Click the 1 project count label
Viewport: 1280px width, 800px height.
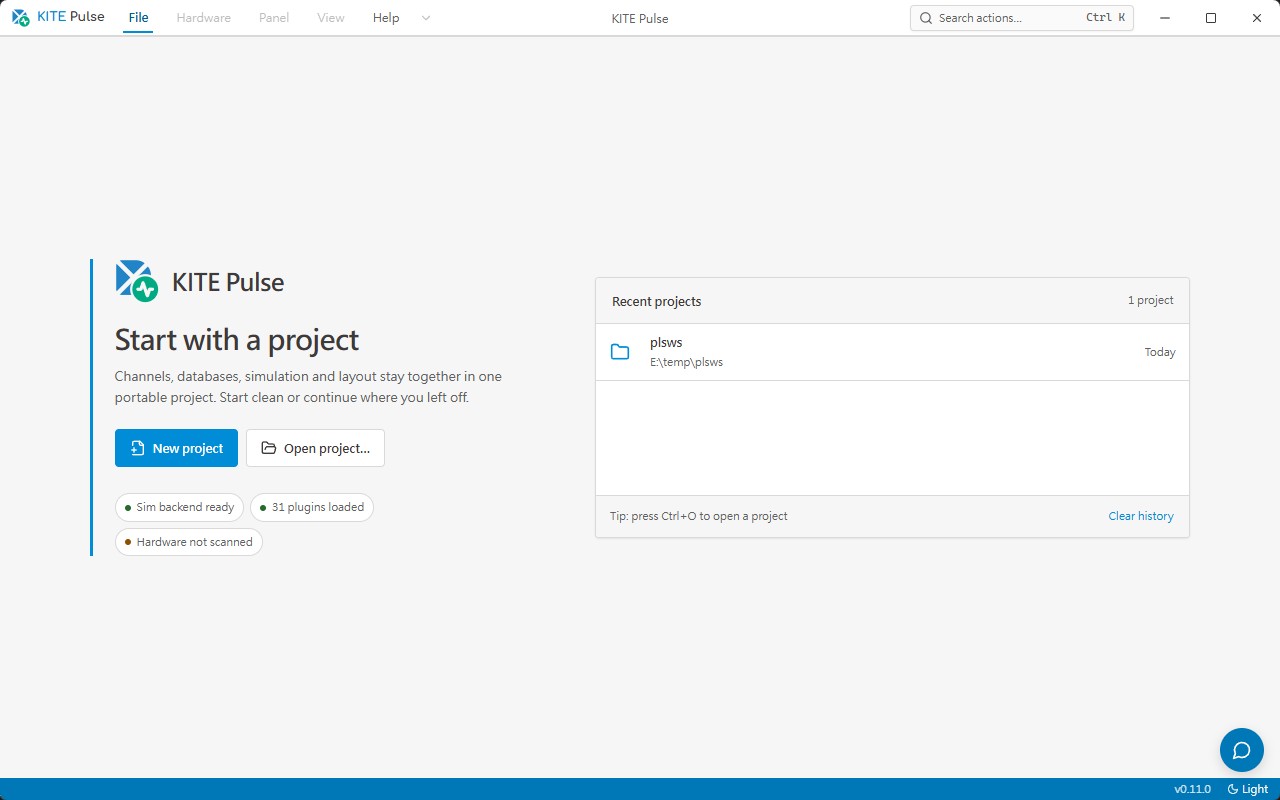(1151, 300)
